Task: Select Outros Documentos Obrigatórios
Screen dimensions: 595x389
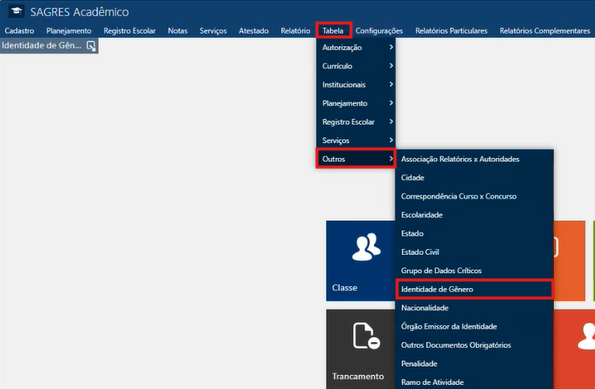Action: [x=474, y=345]
